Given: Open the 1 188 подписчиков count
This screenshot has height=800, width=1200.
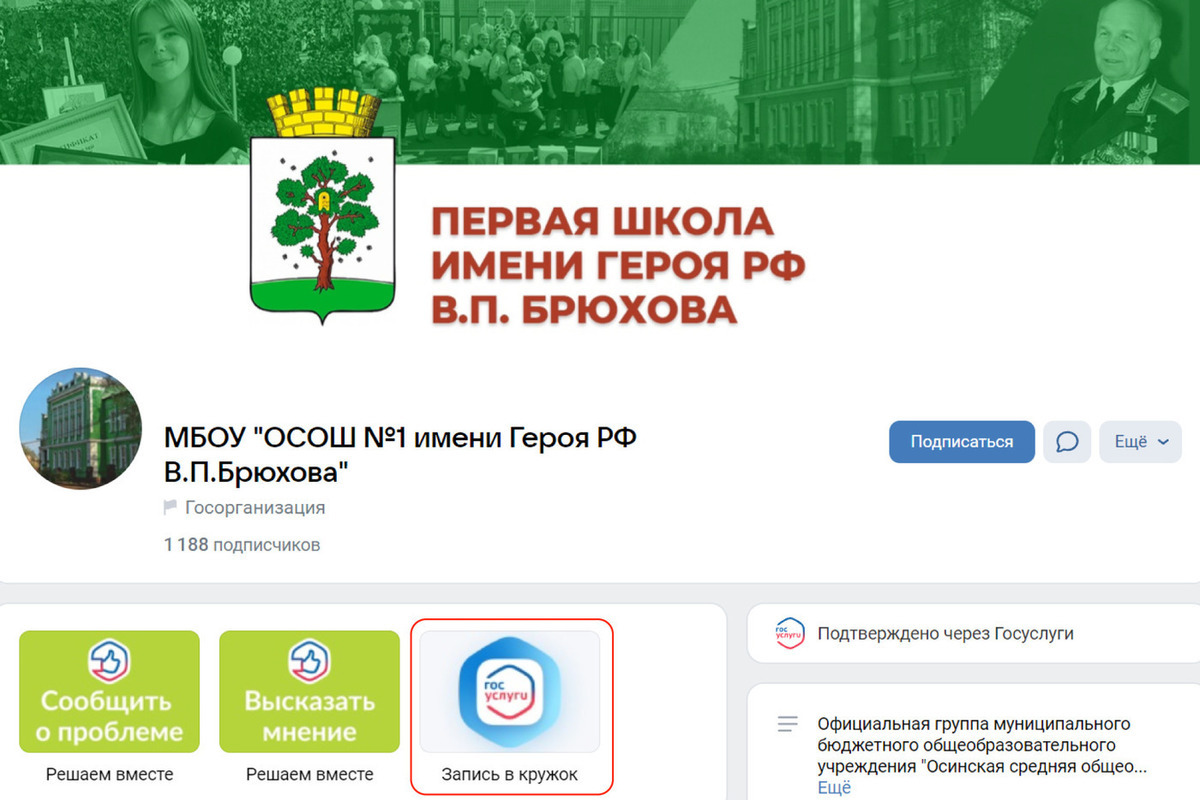Looking at the screenshot, I should point(242,545).
